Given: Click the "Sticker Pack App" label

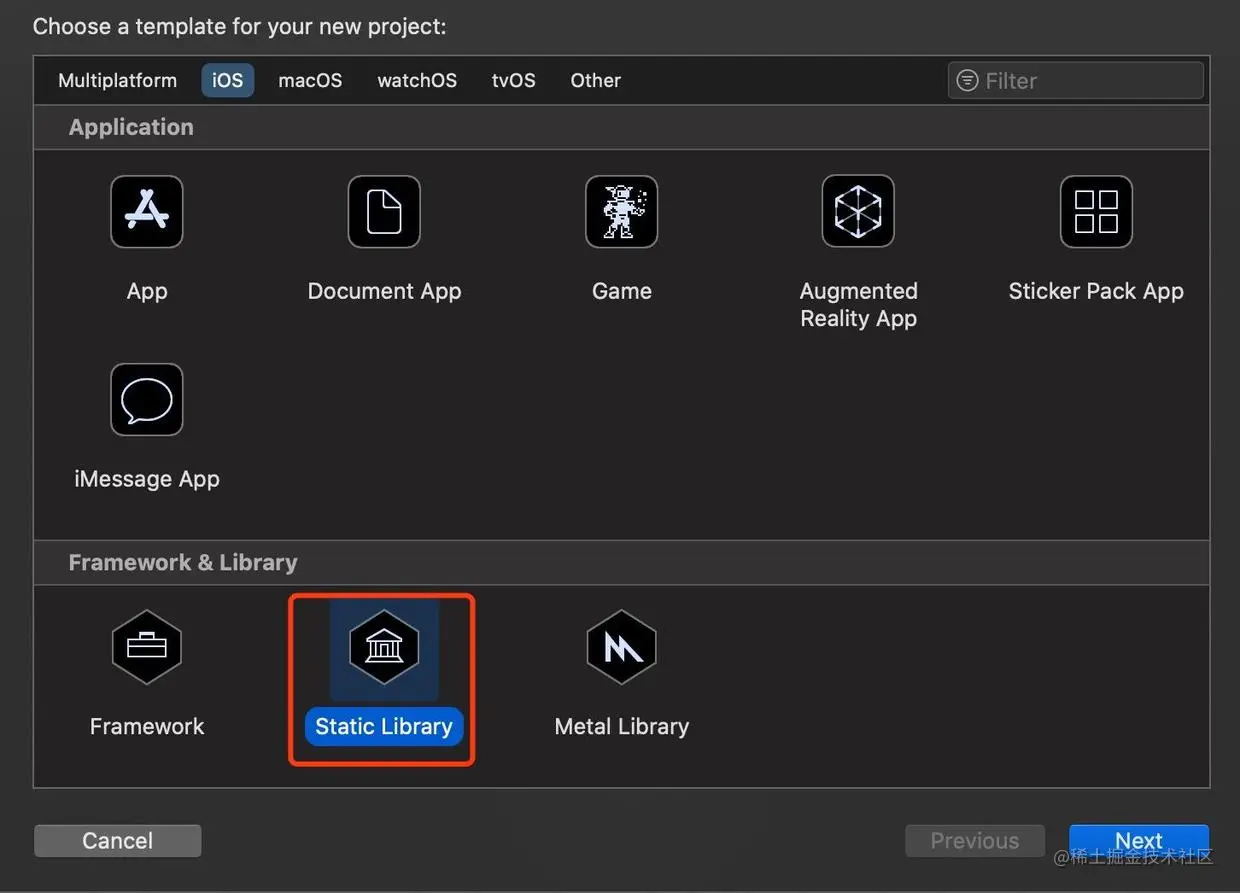Looking at the screenshot, I should pos(1096,291).
